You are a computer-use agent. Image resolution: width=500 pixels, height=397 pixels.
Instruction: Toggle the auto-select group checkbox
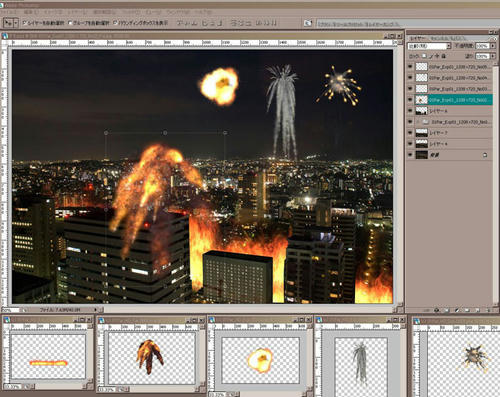[70, 23]
